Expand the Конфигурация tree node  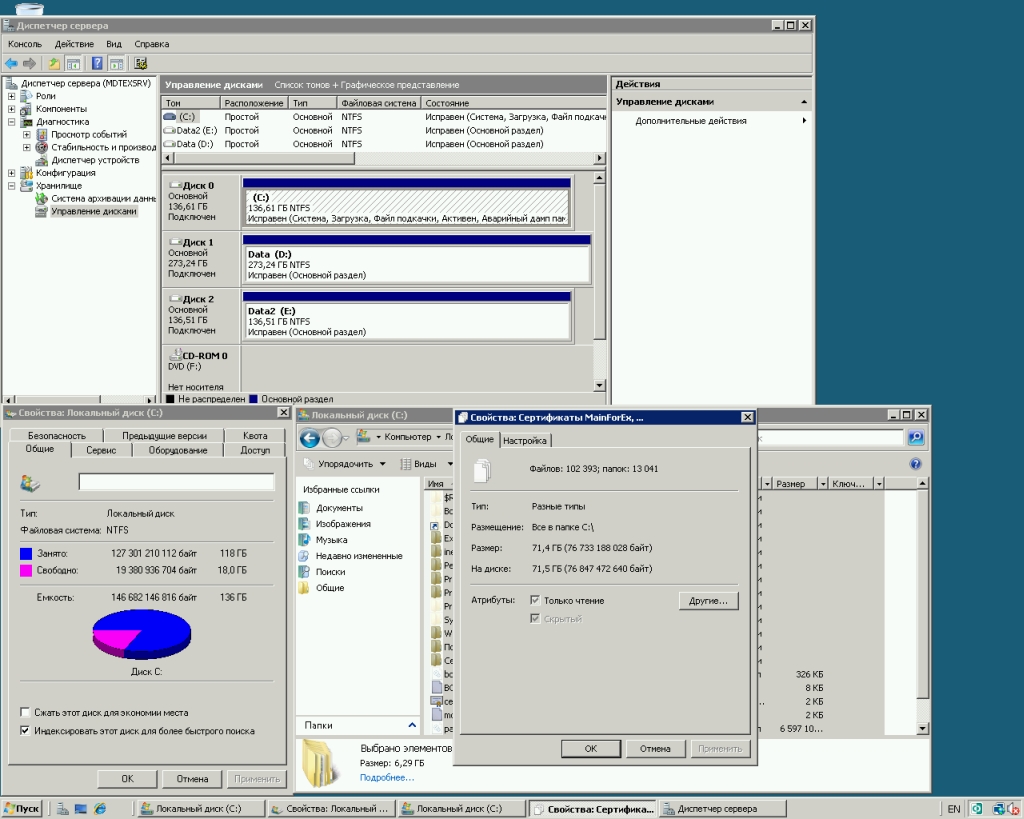(11, 173)
